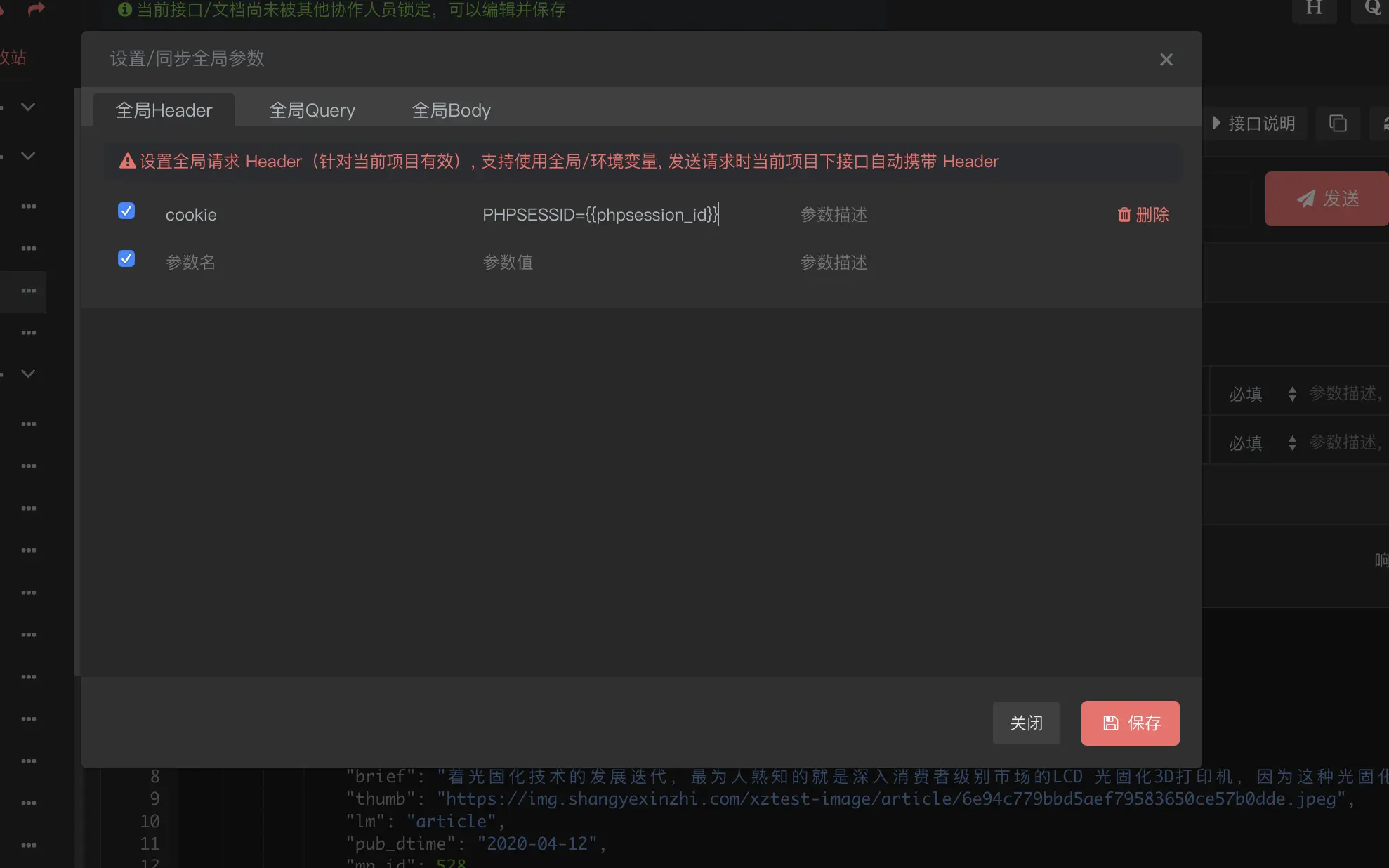The image size is (1389, 868).
Task: Click the 发送 send paper-plane icon
Action: (1306, 199)
